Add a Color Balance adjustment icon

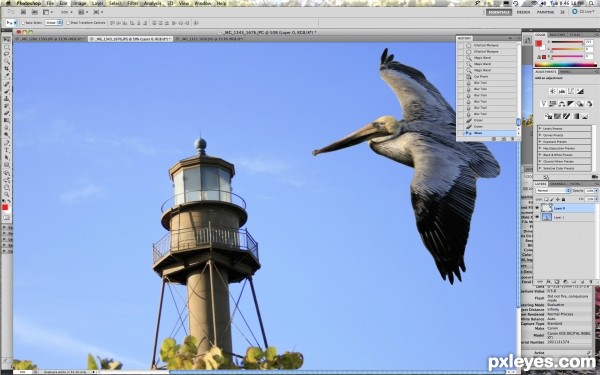pos(562,104)
